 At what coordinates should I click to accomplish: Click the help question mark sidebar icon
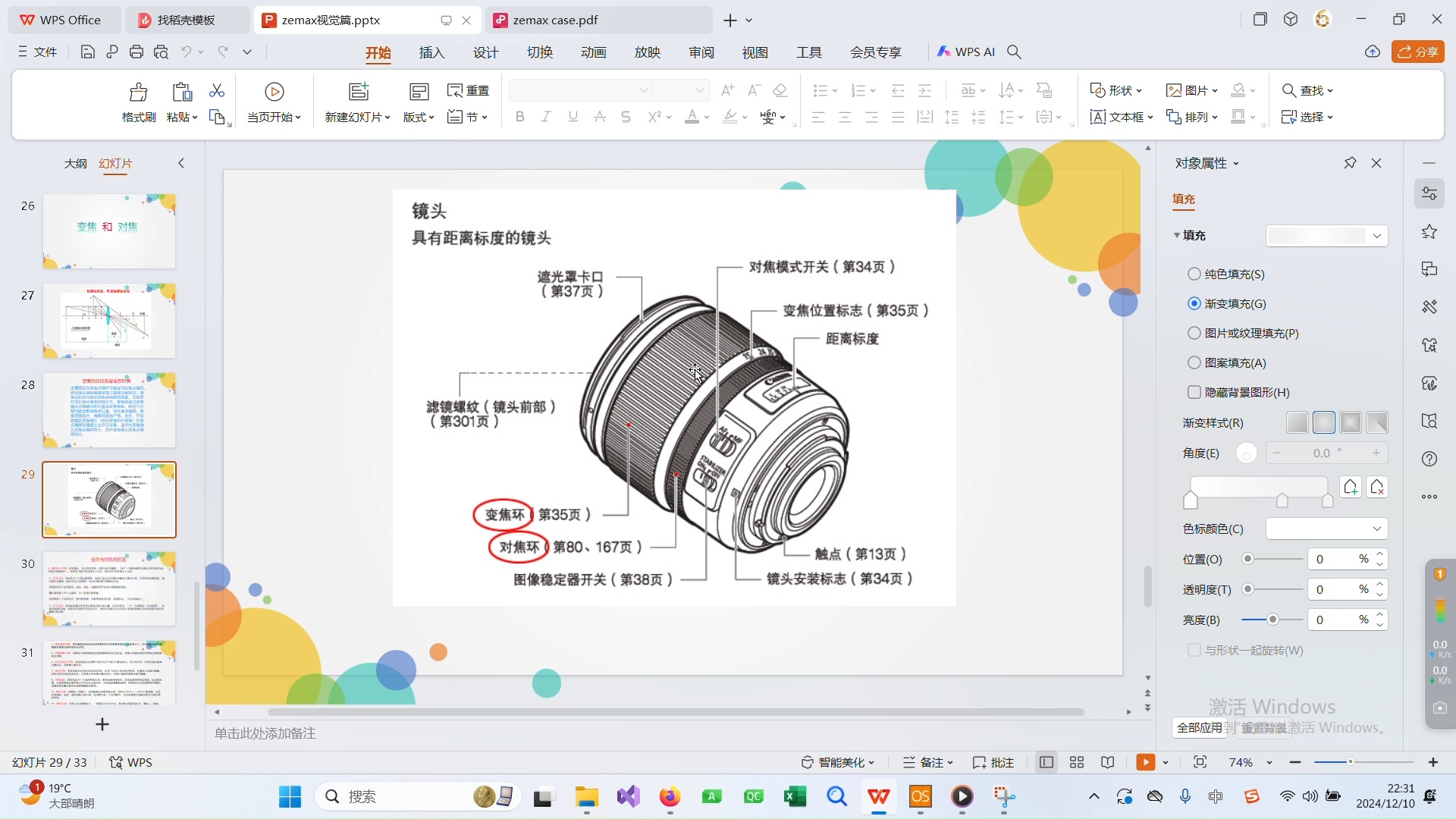click(x=1429, y=459)
